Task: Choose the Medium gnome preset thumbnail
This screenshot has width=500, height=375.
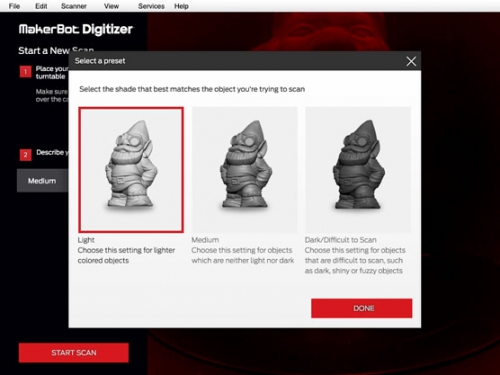Action: pos(244,170)
